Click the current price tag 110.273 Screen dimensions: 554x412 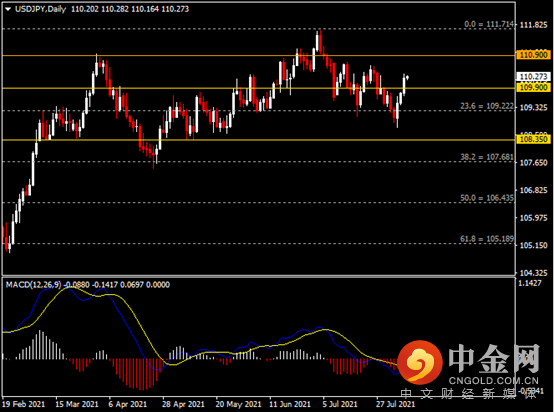[x=534, y=77]
